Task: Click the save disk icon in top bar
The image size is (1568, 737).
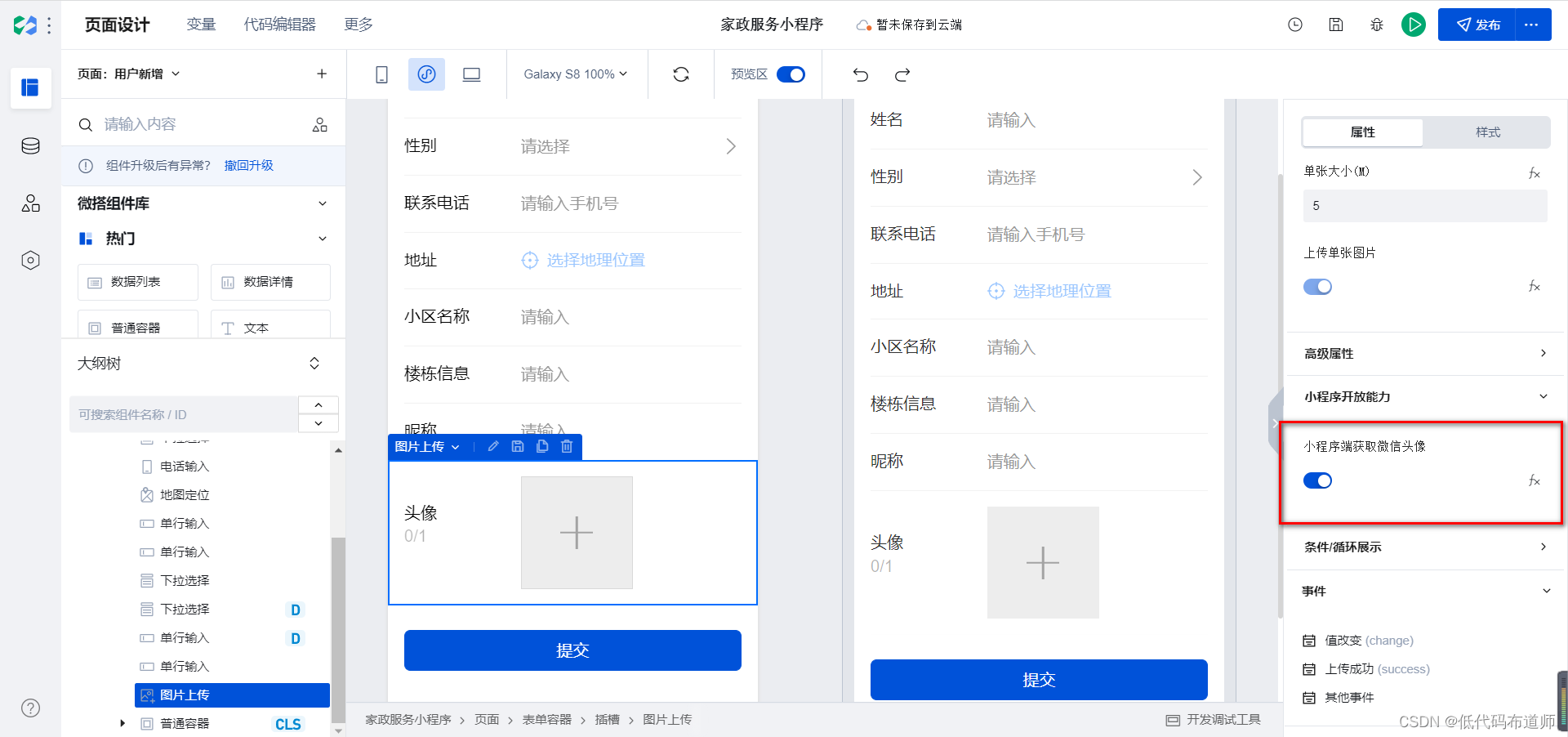Action: pos(1336,25)
